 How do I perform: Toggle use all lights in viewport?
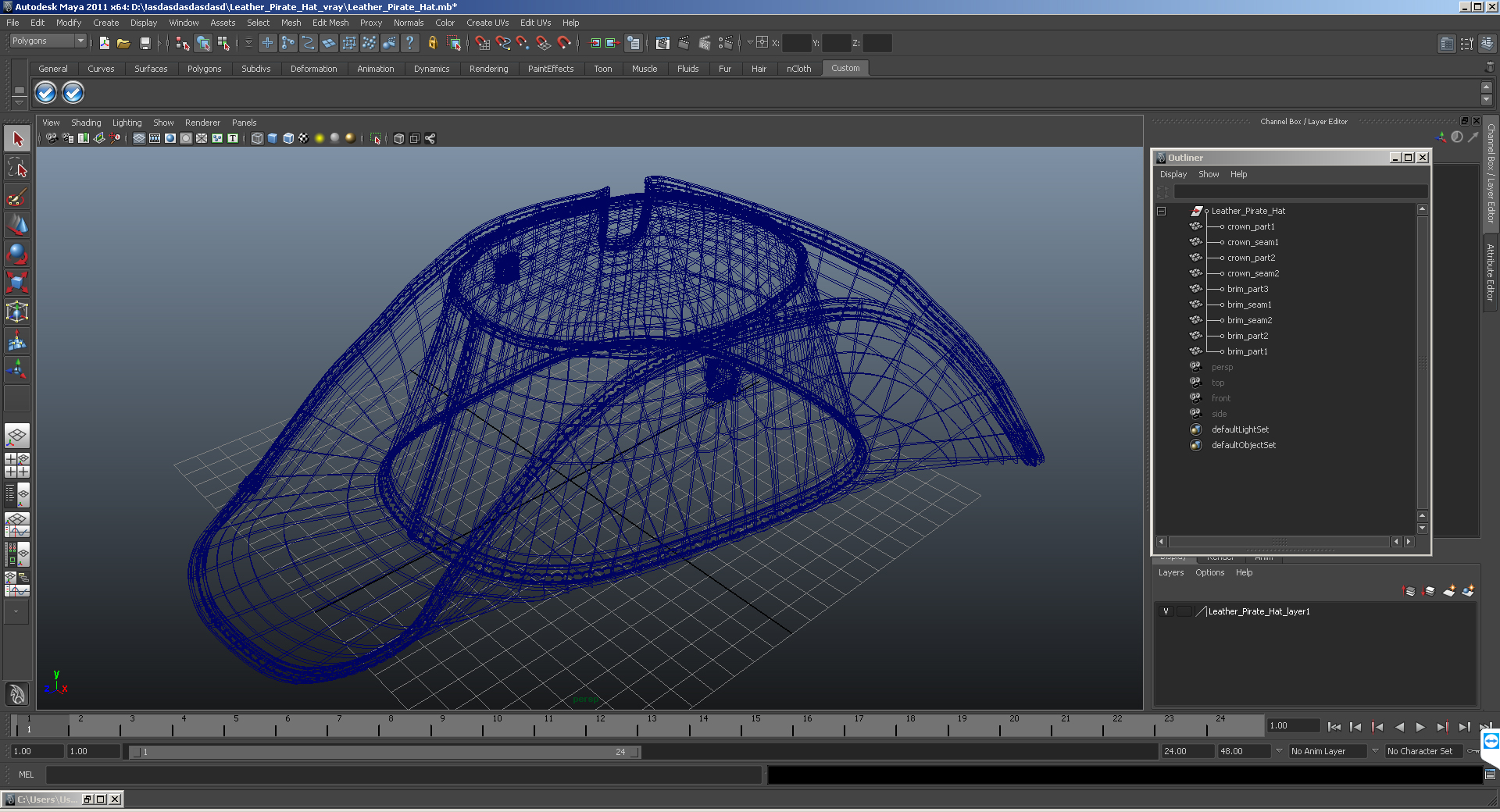coord(320,138)
